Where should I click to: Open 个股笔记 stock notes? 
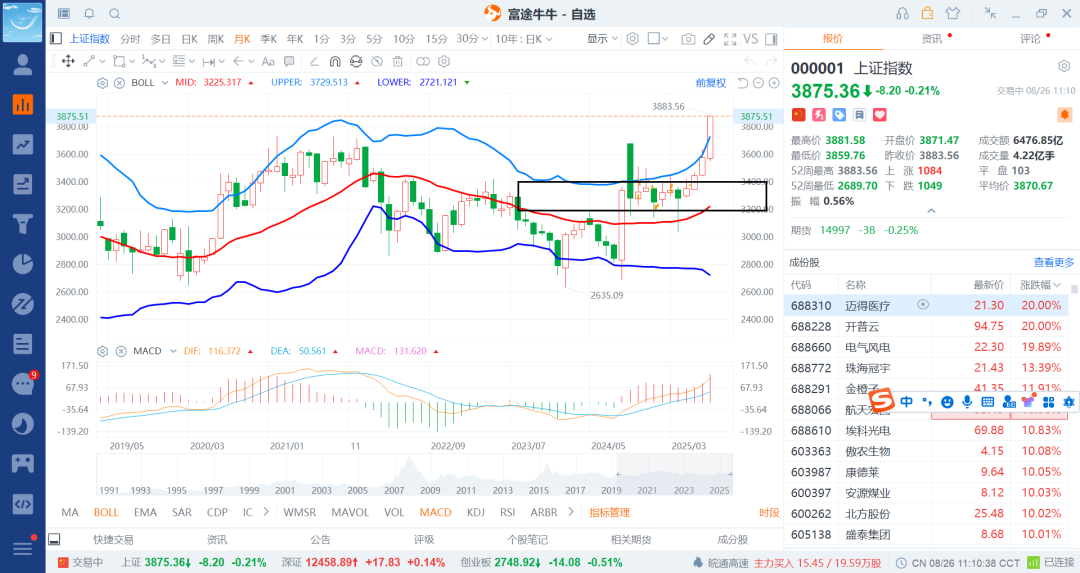pyautogui.click(x=528, y=540)
